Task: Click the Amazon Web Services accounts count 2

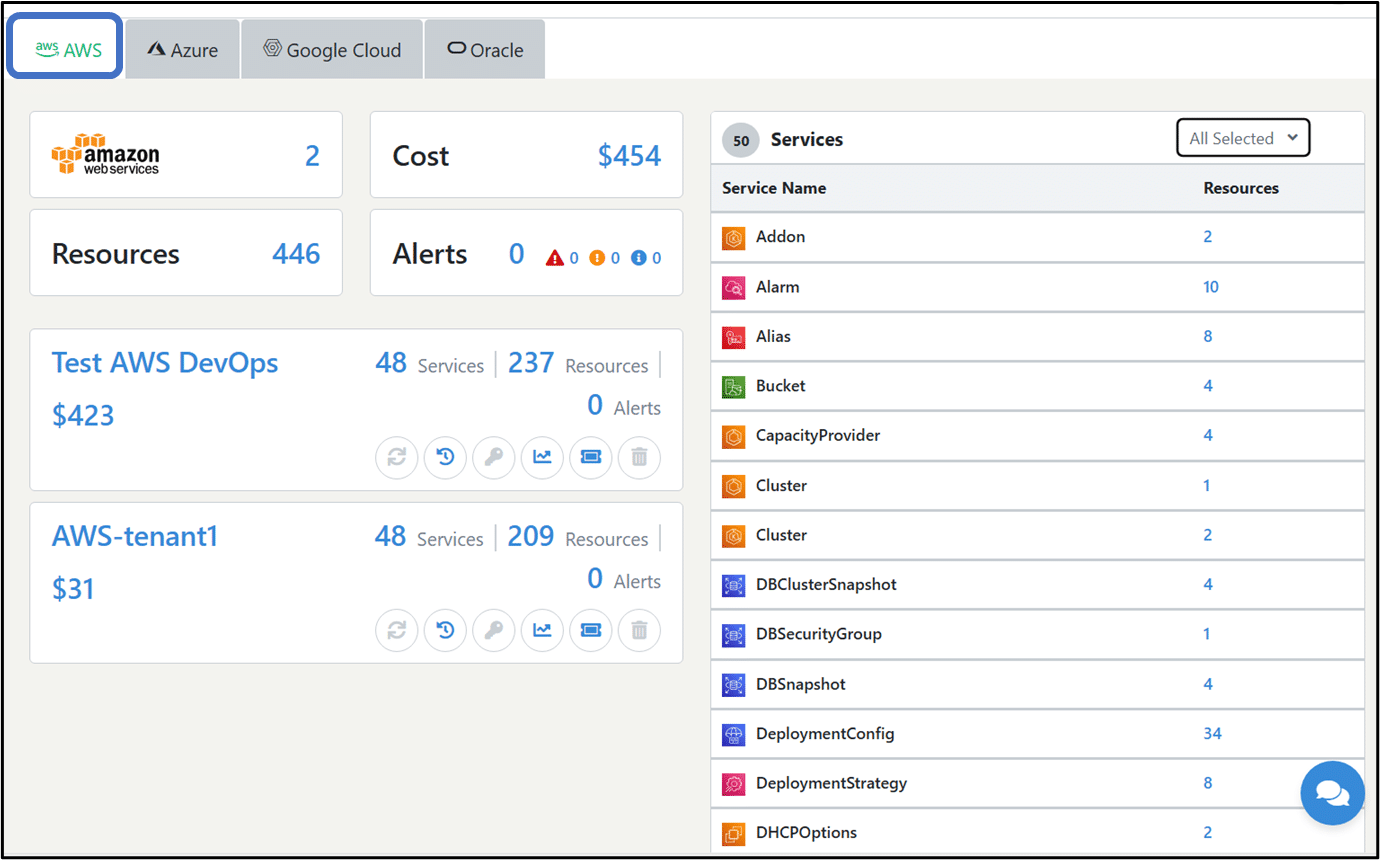Action: point(312,155)
